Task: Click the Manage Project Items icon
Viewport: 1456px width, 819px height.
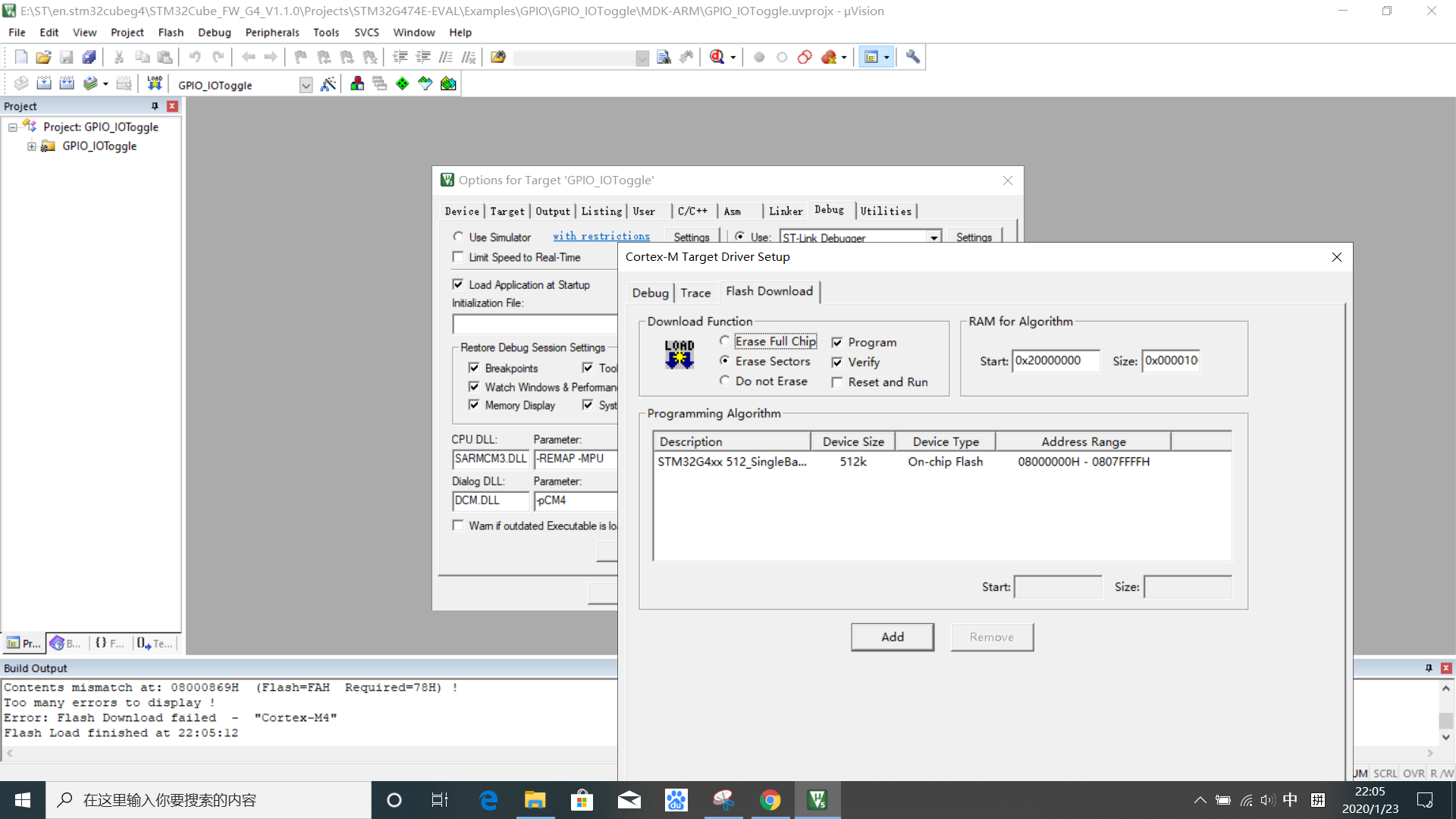Action: pos(357,83)
